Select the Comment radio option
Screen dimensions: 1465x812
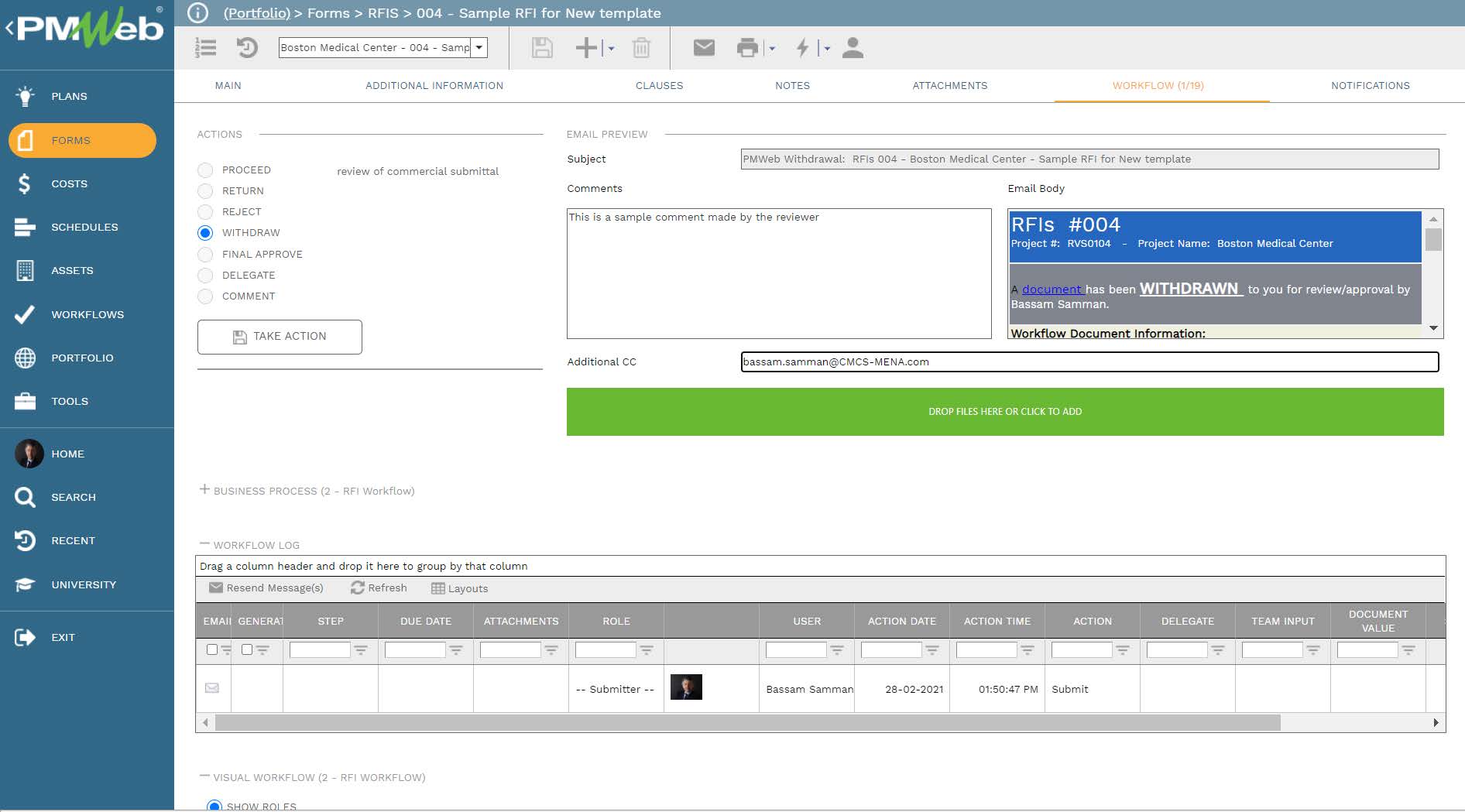point(205,296)
